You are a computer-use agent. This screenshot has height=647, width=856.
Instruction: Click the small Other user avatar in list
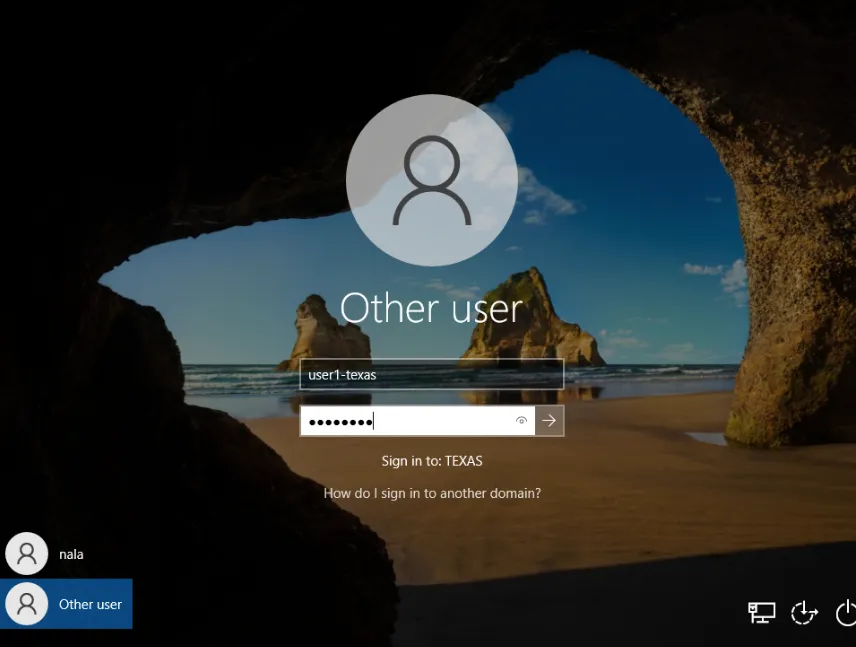click(x=27, y=604)
